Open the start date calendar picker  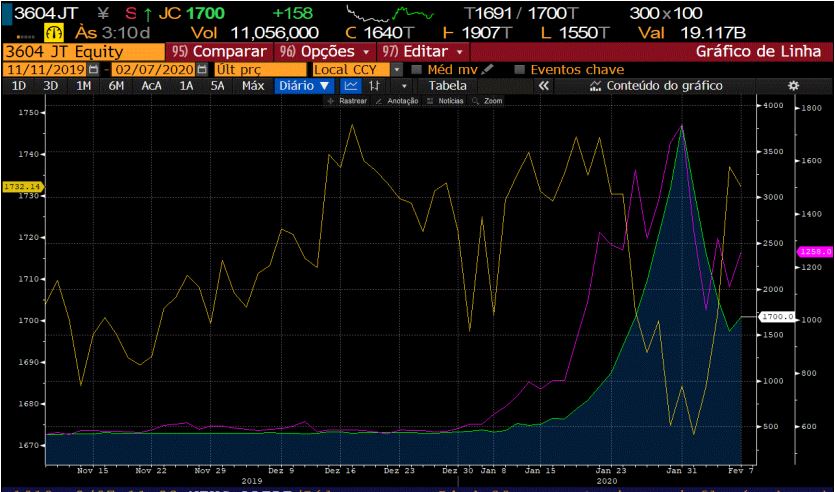click(x=94, y=69)
